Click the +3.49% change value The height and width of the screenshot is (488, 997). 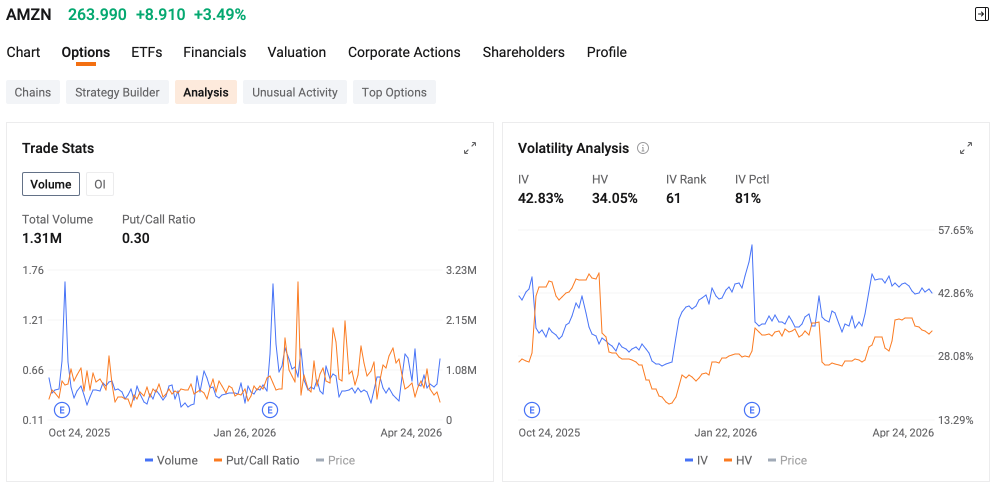coord(220,14)
